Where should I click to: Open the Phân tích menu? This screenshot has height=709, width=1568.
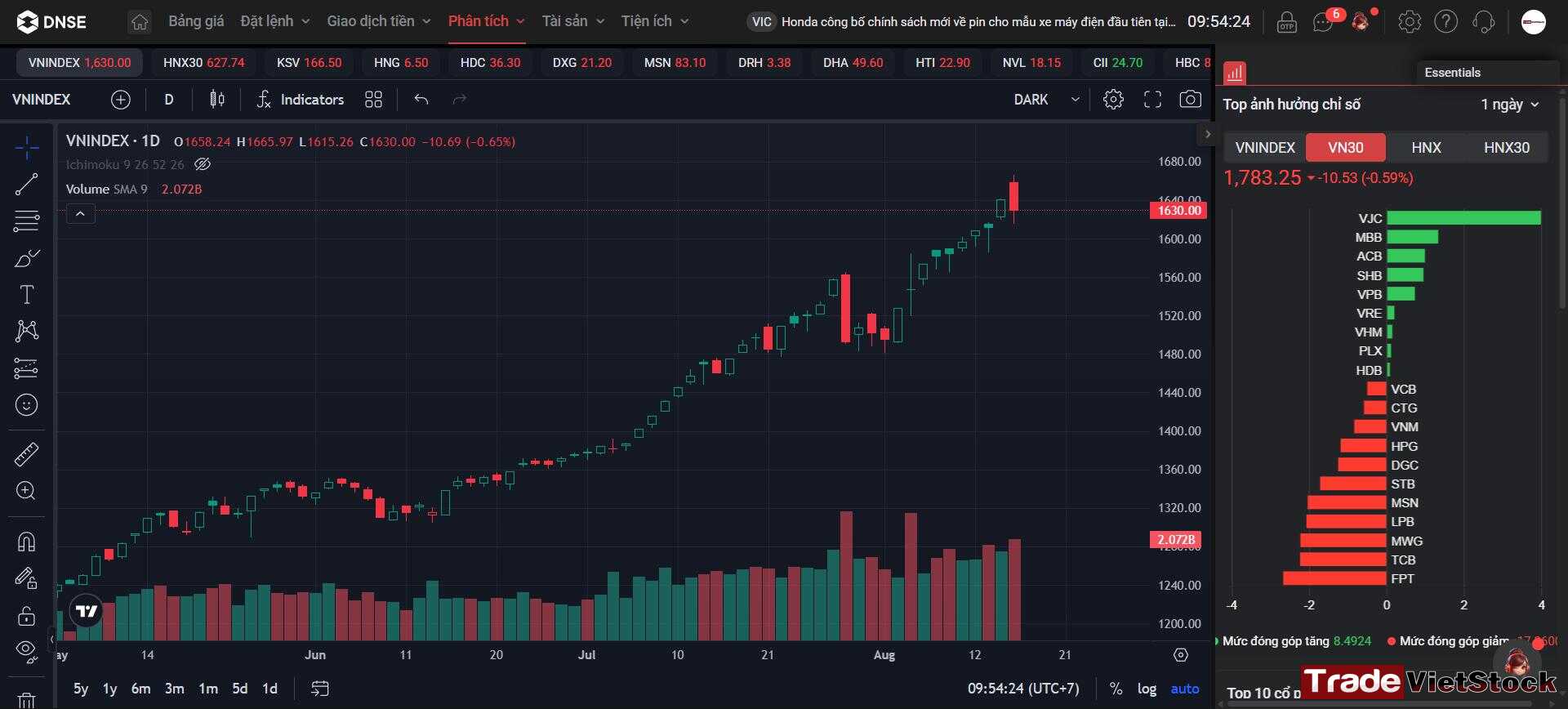coord(487,21)
